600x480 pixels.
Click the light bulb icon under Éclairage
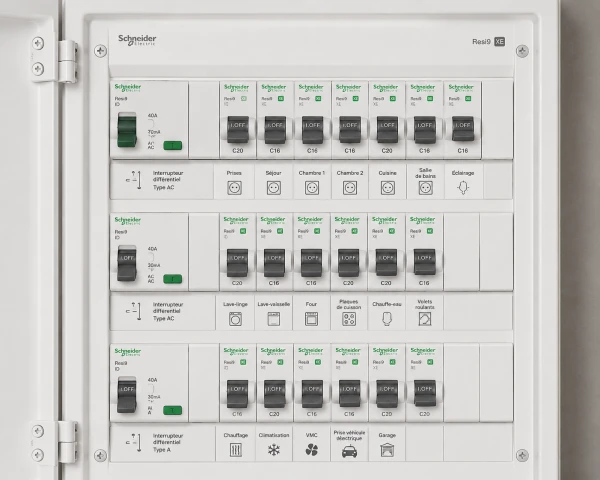463,188
